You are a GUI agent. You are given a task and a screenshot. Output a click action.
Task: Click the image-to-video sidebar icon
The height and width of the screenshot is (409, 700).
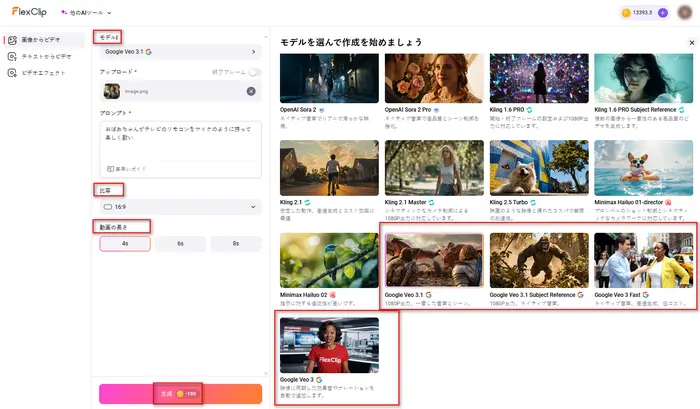(12, 40)
